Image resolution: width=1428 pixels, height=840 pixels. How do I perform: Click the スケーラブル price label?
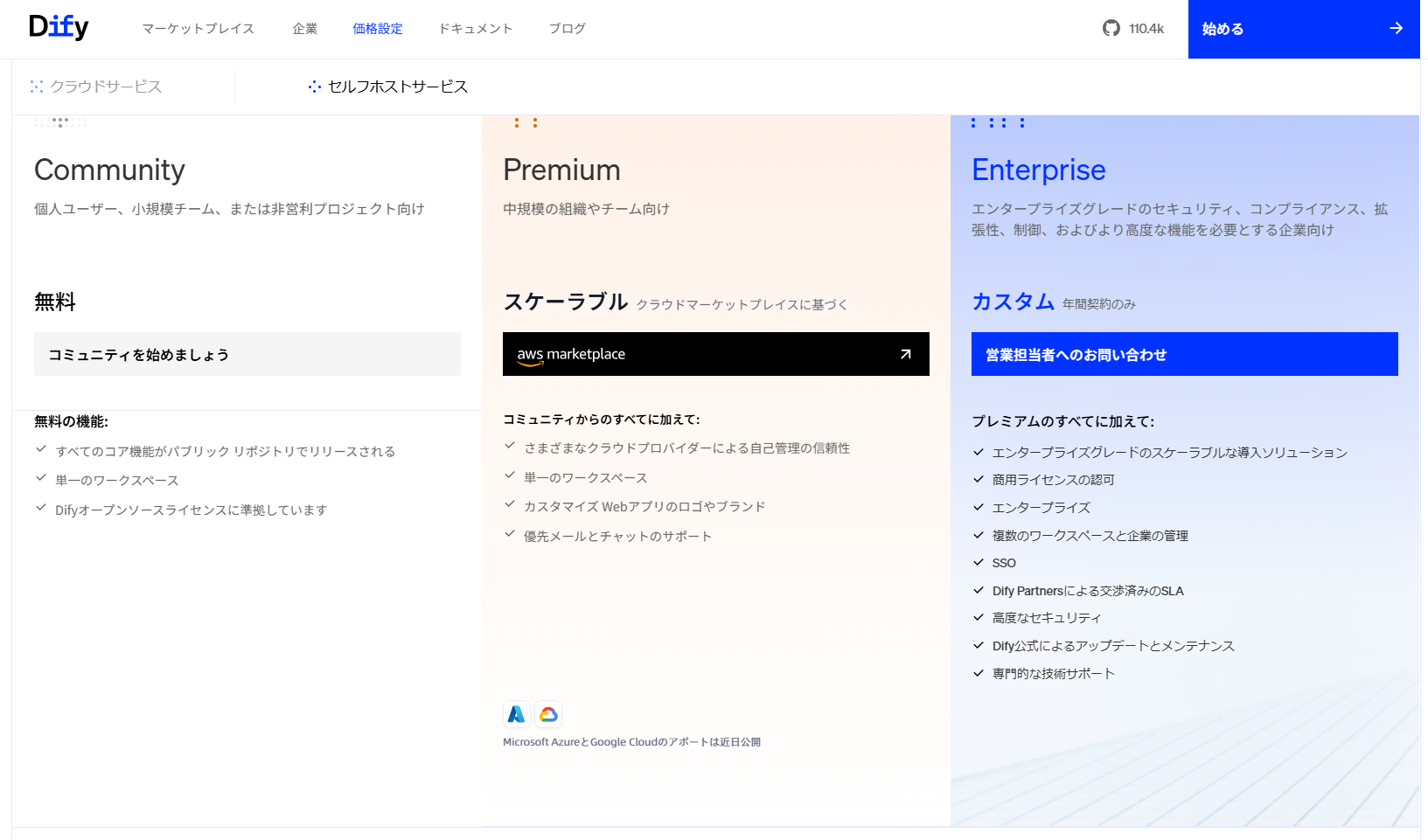tap(566, 302)
